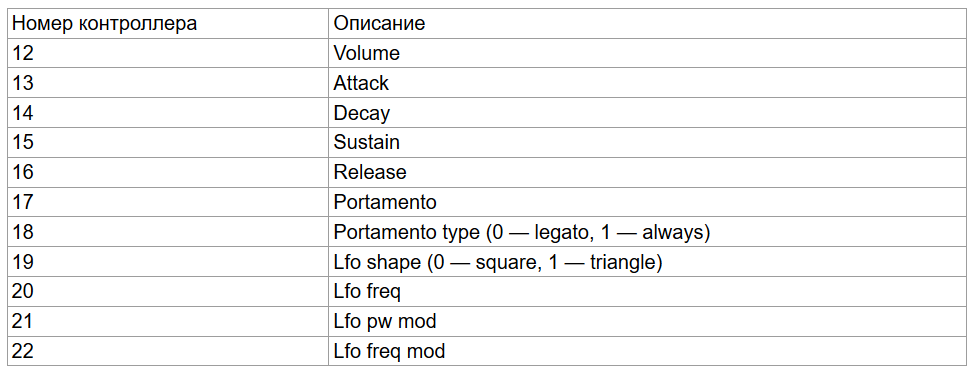979x375 pixels.
Task: Click controller number 12 cell
Action: pyautogui.click(x=168, y=53)
